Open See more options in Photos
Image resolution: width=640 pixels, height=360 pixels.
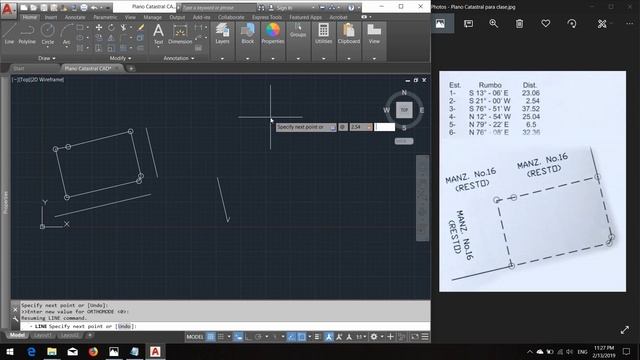[x=629, y=24]
